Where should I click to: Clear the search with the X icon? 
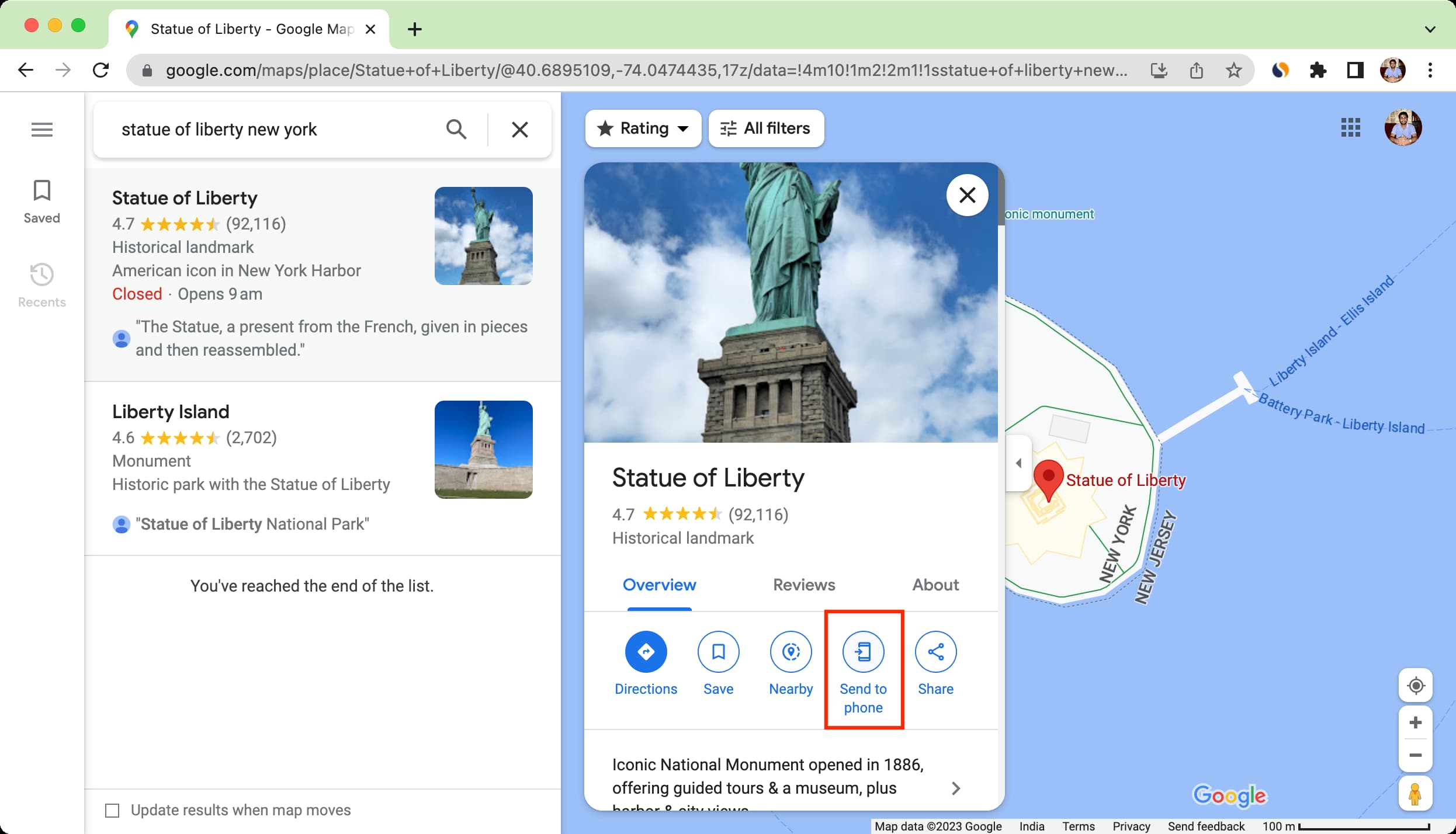[519, 129]
